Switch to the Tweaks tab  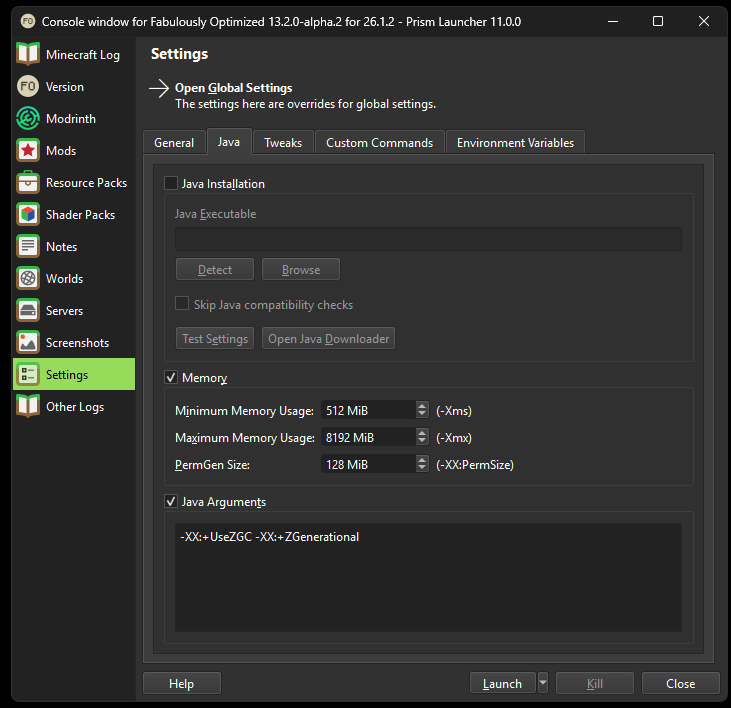(x=283, y=143)
